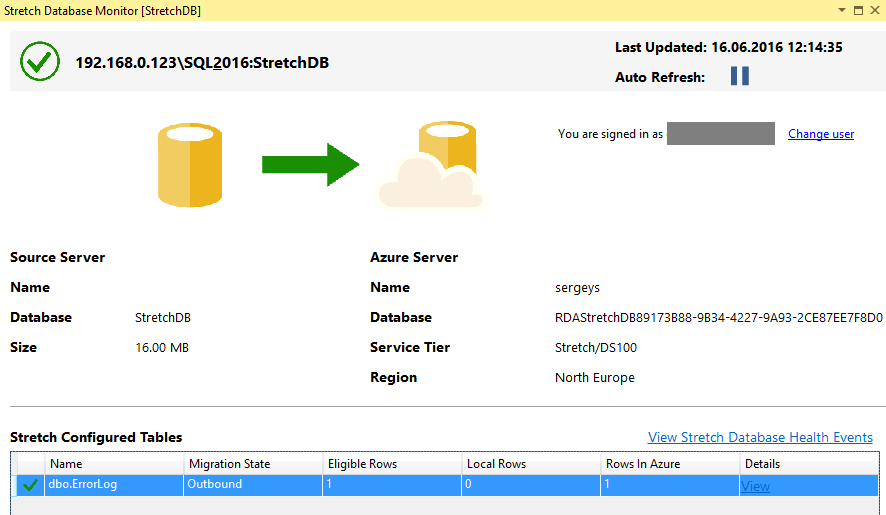Image resolution: width=886 pixels, height=515 pixels.
Task: Open View Stretch Database Health Events link
Action: 760,437
